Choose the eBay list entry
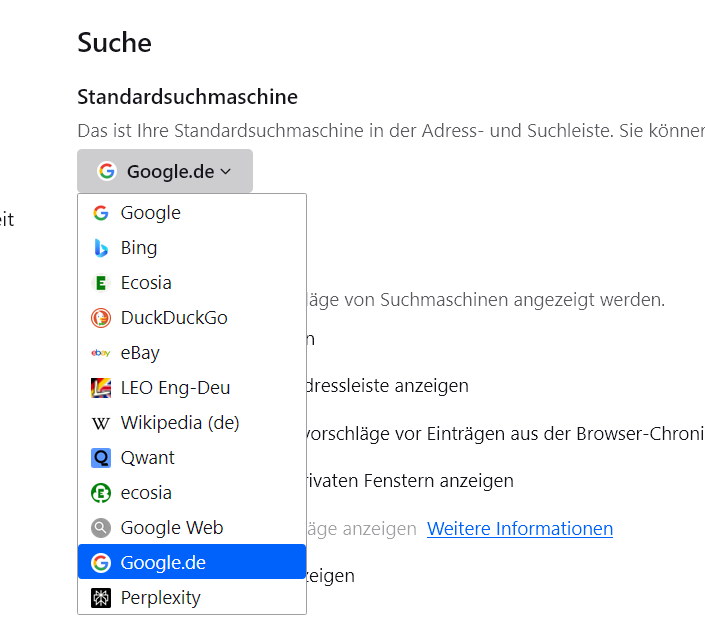Viewport: 705px width, 624px height. tap(140, 353)
